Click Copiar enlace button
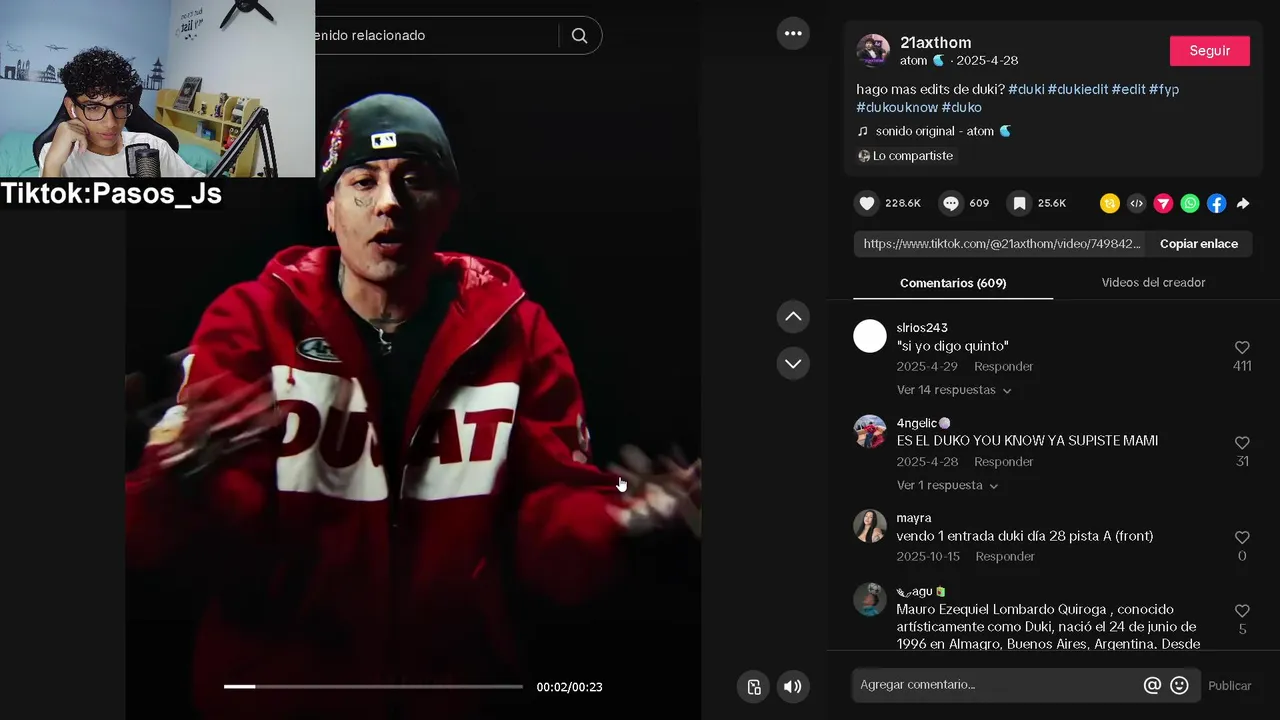This screenshot has width=1280, height=720. (1199, 244)
